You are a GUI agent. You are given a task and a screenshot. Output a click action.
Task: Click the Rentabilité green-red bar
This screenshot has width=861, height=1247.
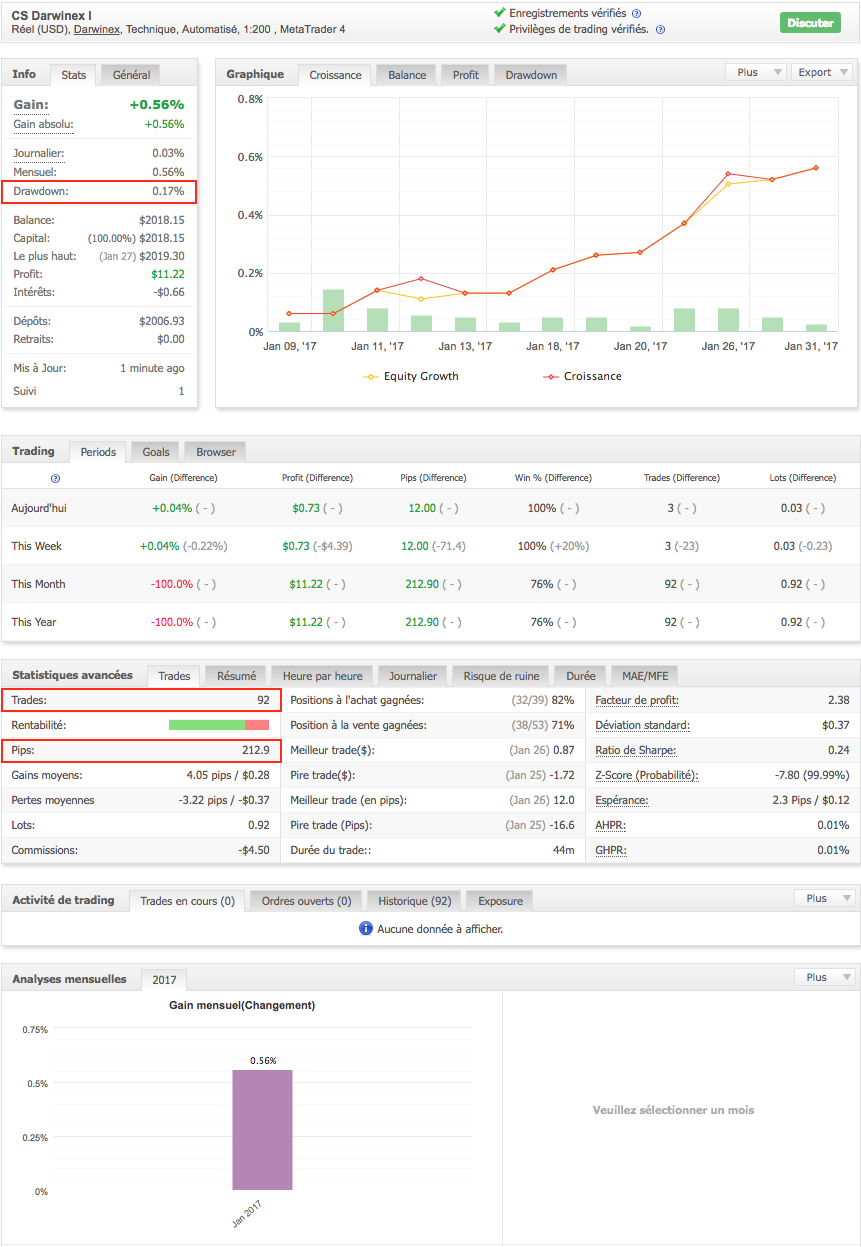[218, 724]
